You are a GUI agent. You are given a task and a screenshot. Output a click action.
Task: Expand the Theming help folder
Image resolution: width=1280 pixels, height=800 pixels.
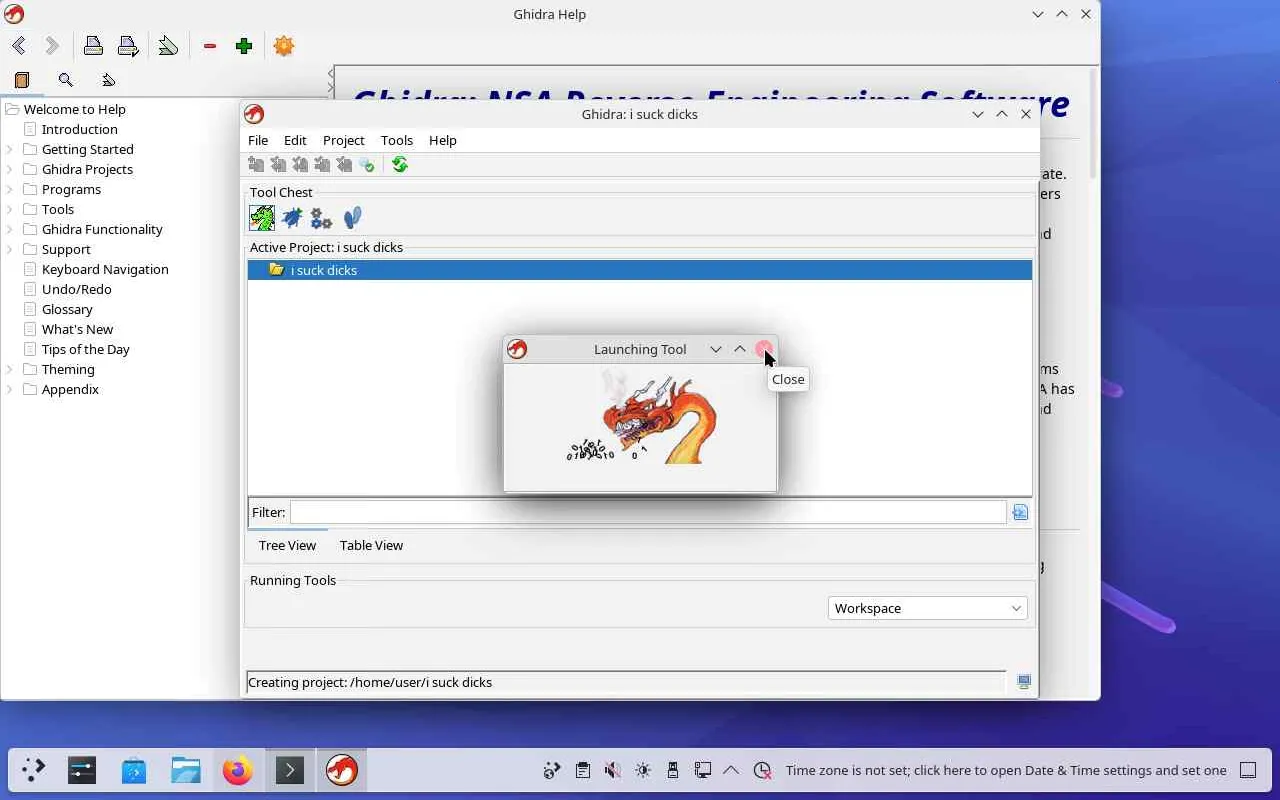coord(9,369)
